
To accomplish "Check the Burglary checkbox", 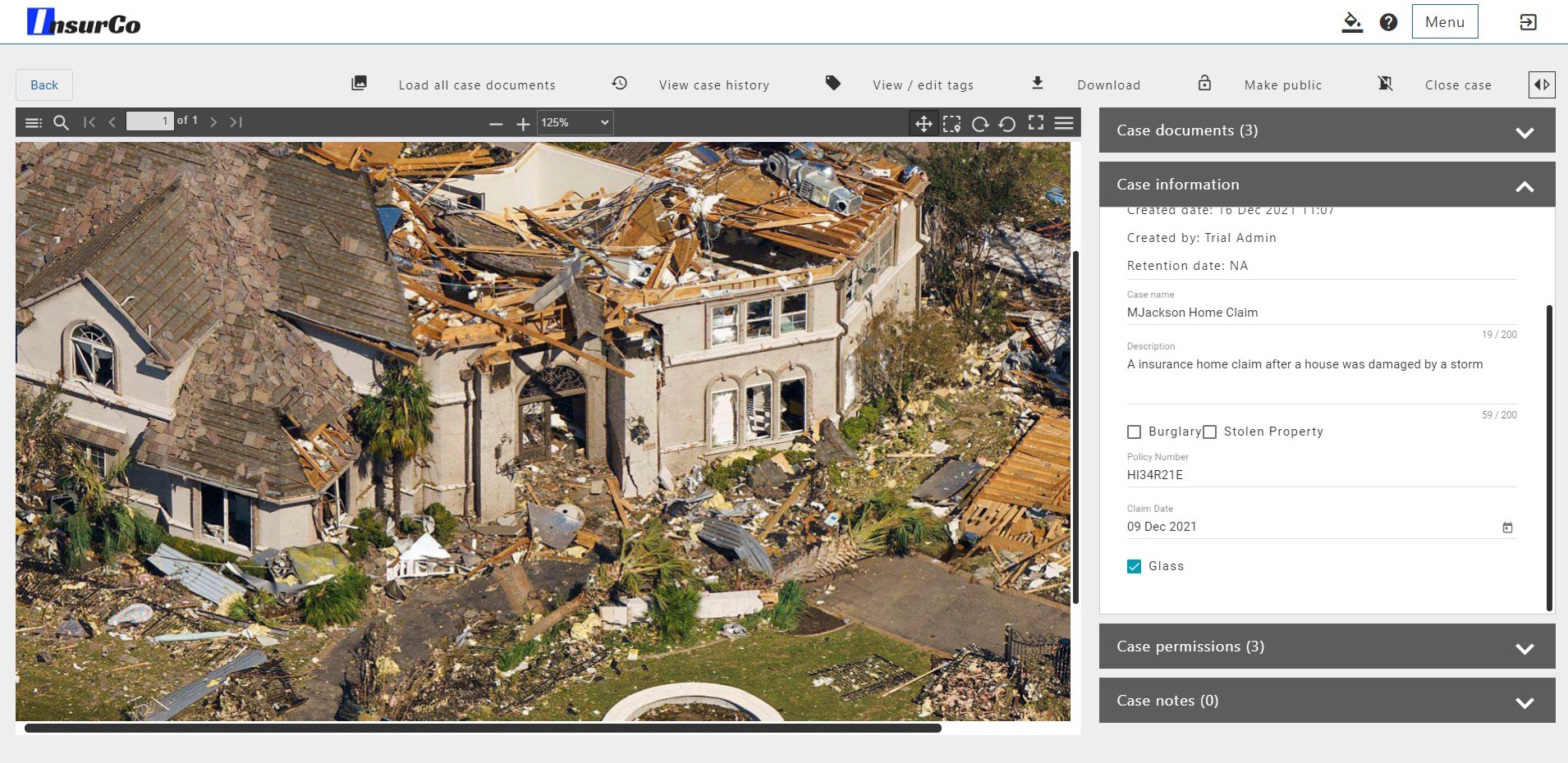I will pos(1135,432).
